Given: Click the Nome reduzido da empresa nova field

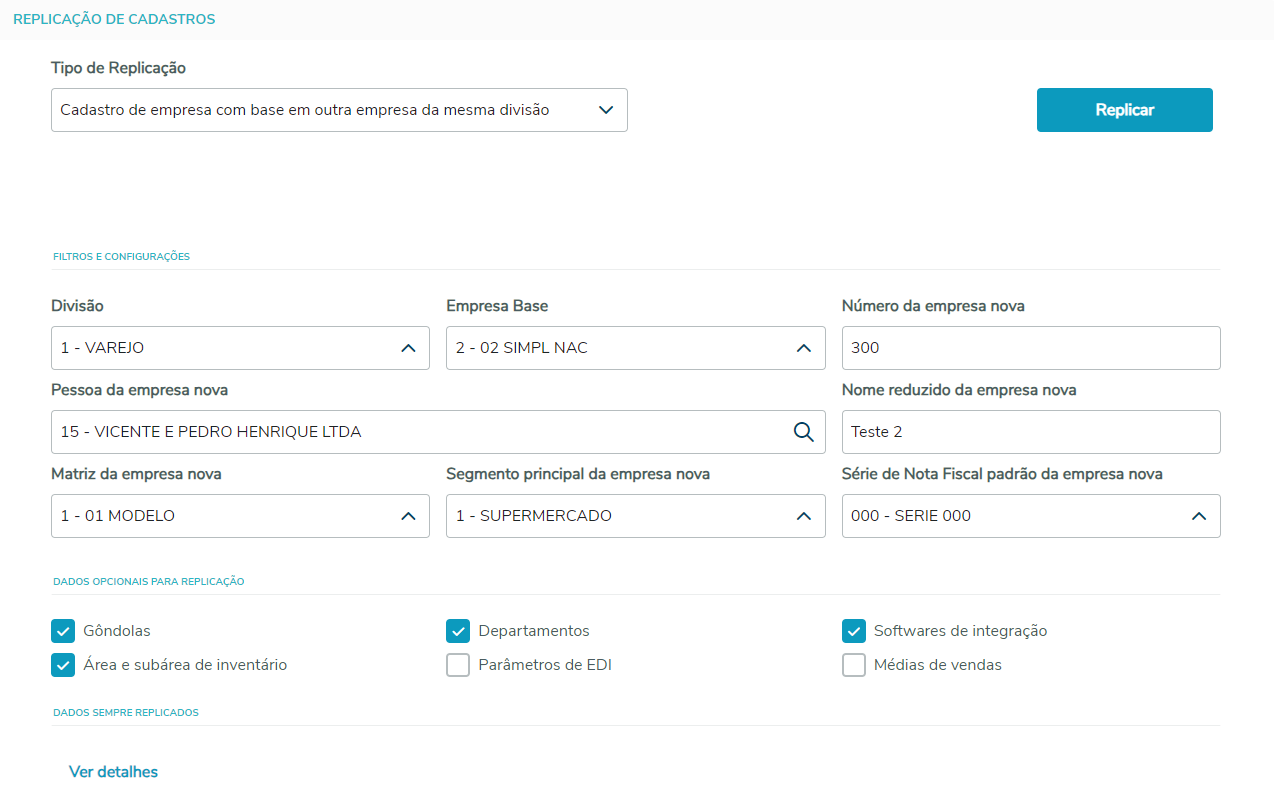Looking at the screenshot, I should pyautogui.click(x=1030, y=432).
